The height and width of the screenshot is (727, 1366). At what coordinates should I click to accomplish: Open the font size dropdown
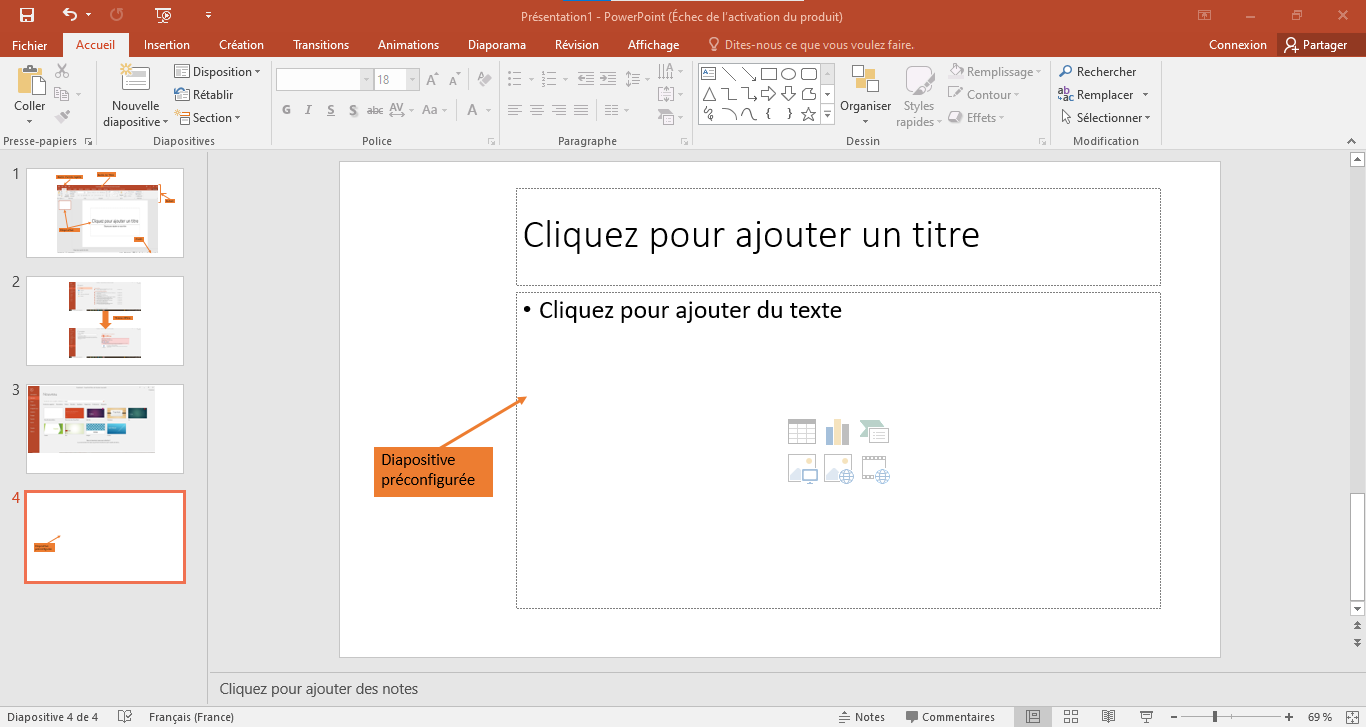412,80
